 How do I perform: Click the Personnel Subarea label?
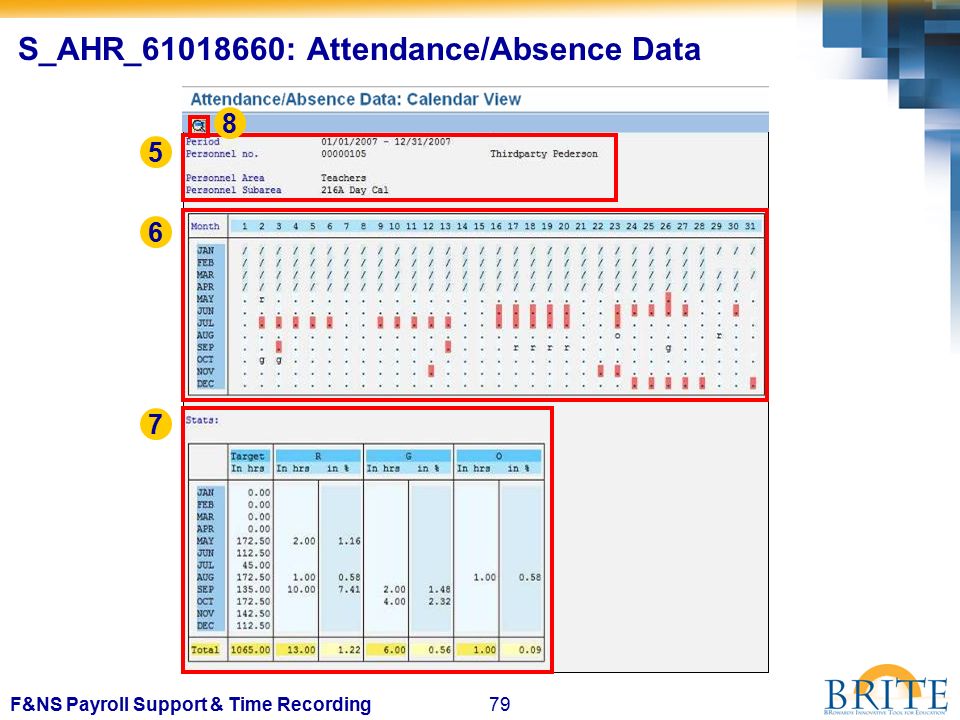pyautogui.click(x=234, y=190)
